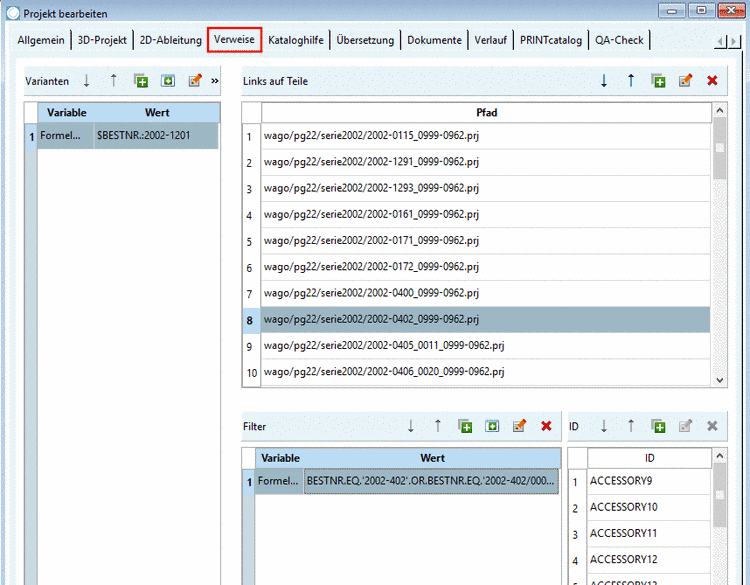Viewport: 750px width, 585px height.
Task: Edit ID entry in ID toolbar
Action: tap(685, 426)
